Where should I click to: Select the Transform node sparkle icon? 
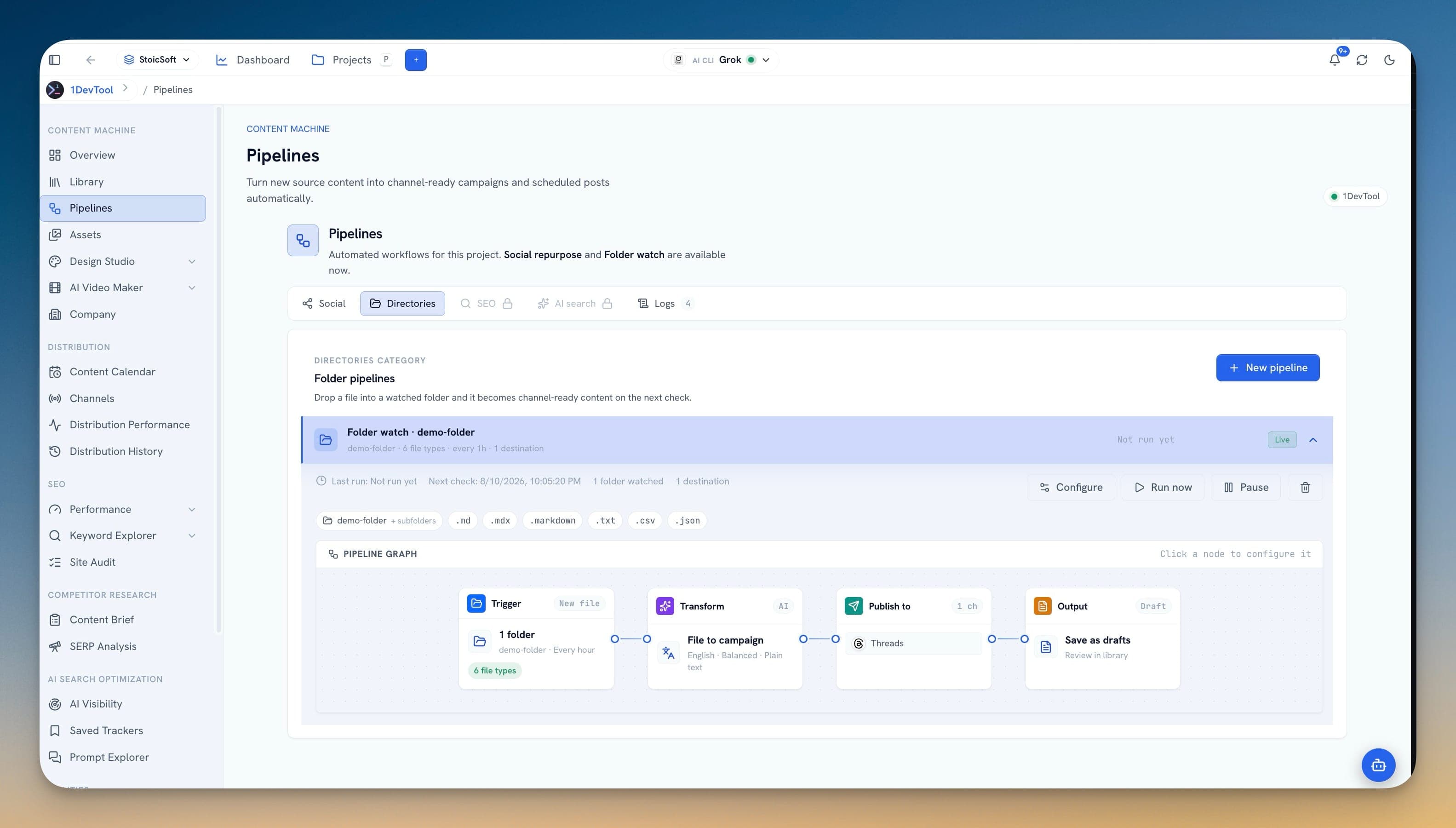(665, 606)
